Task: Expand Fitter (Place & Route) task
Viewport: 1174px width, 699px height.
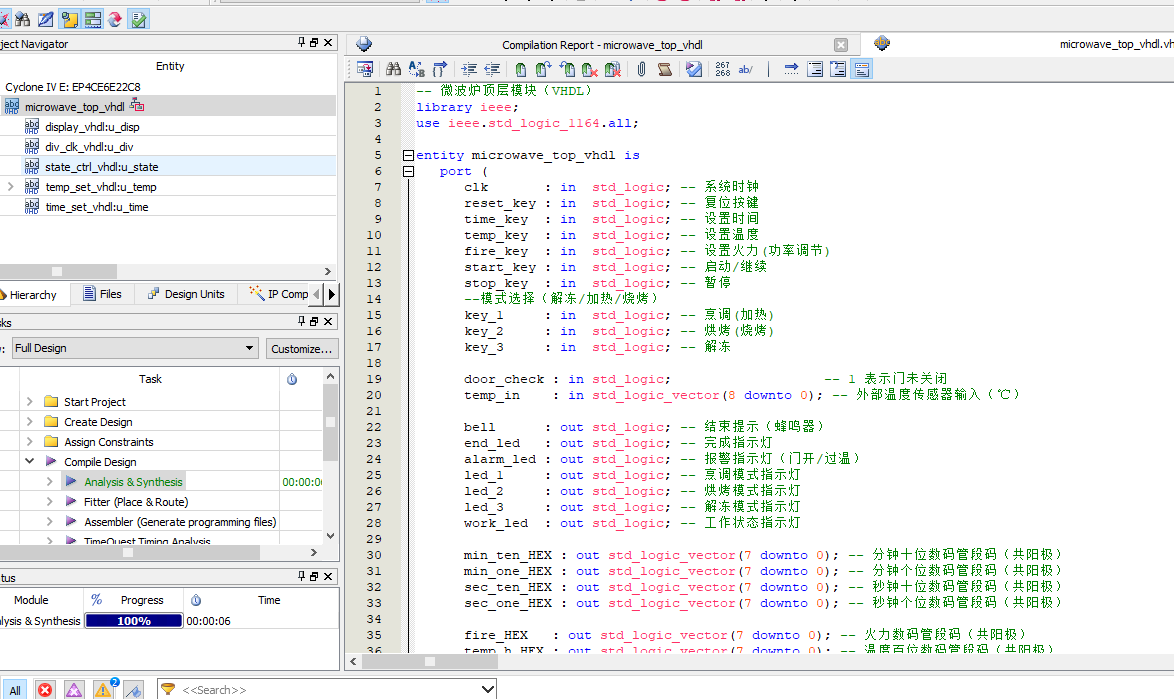Action: coord(49,501)
